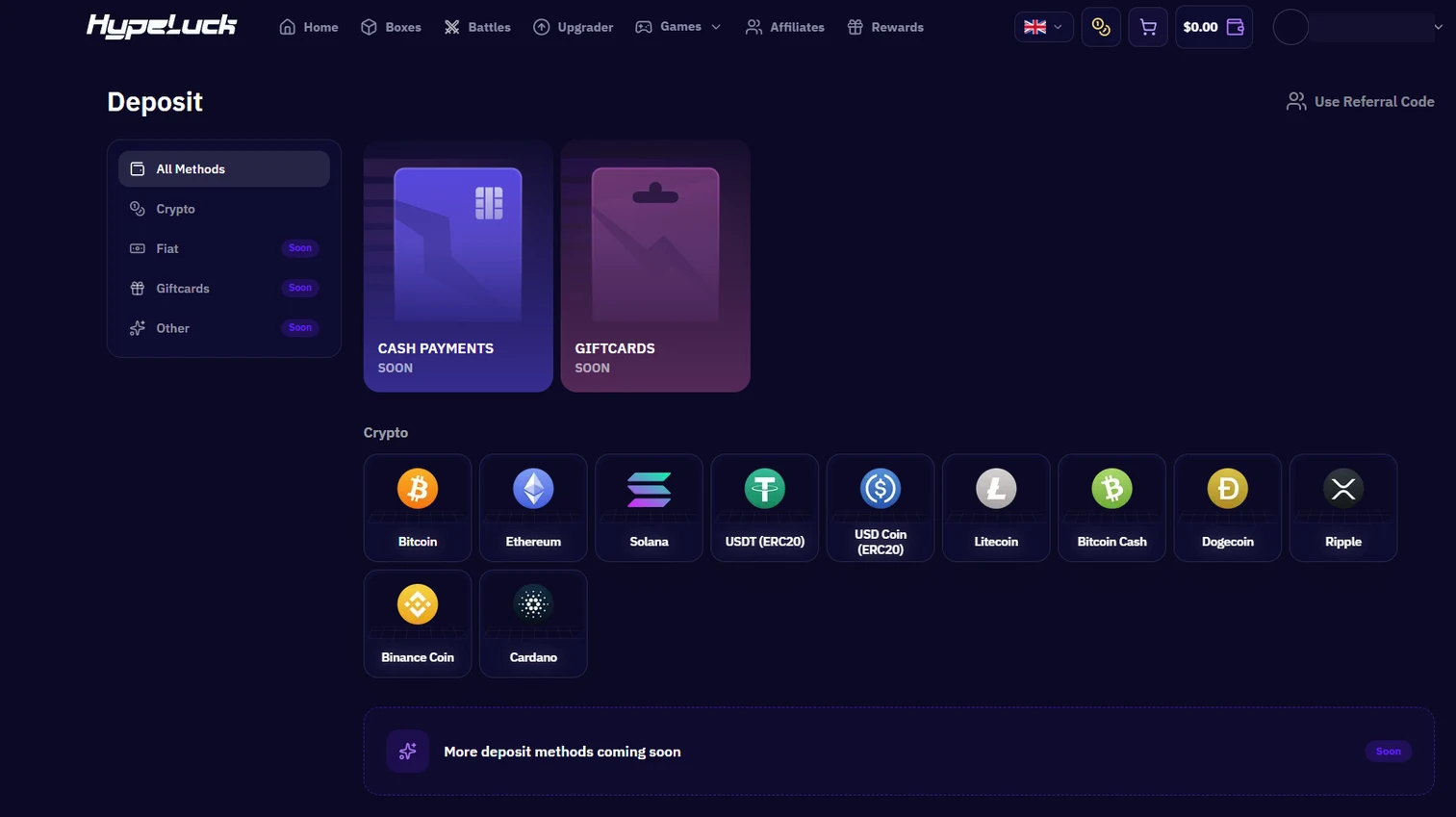Click the Soon badge in the bottom banner
The height and width of the screenshot is (817, 1456).
click(x=1388, y=752)
